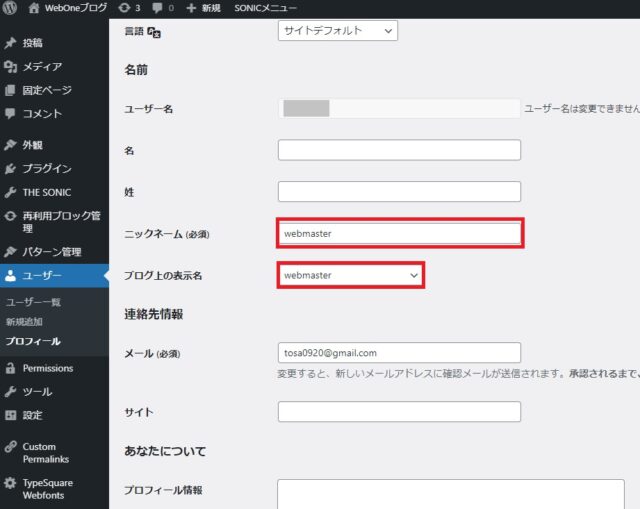This screenshot has width=640, height=509.
Task: Click the WordPress logo icon
Action: pyautogui.click(x=9, y=7)
